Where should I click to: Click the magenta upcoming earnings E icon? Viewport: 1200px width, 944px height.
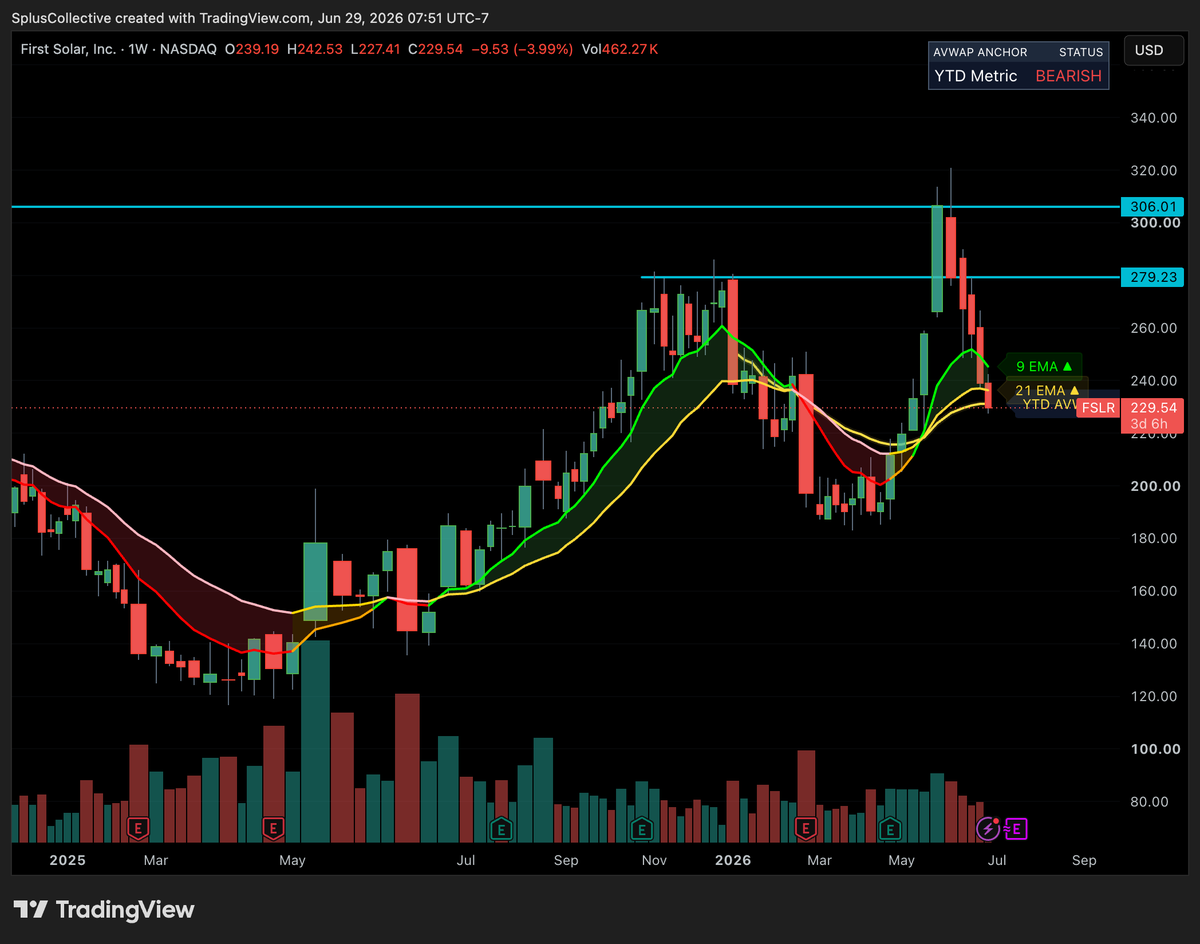coord(1016,828)
